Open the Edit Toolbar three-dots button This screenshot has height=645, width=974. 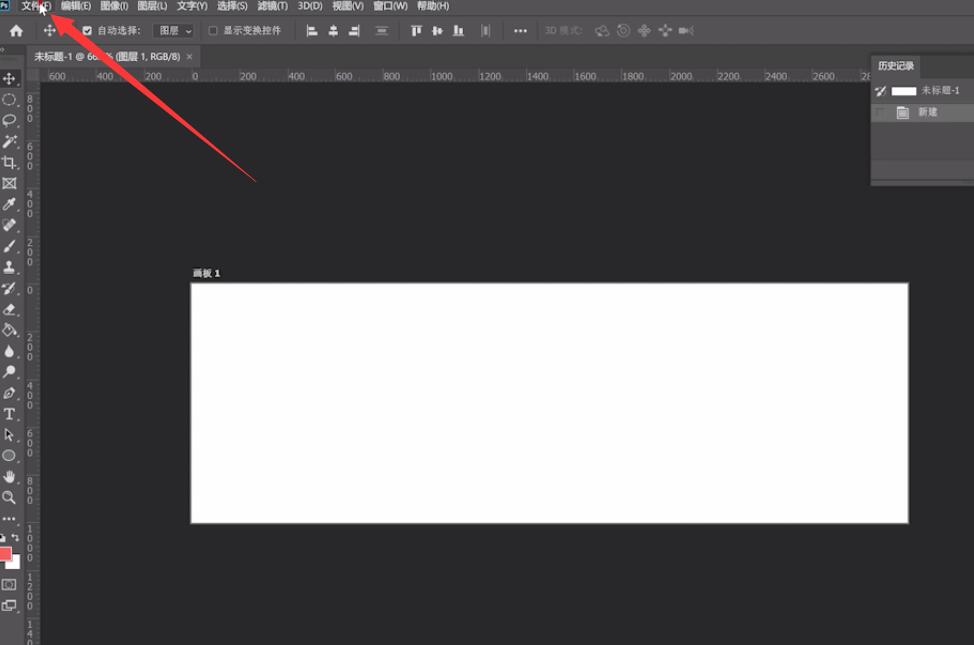(x=9, y=518)
